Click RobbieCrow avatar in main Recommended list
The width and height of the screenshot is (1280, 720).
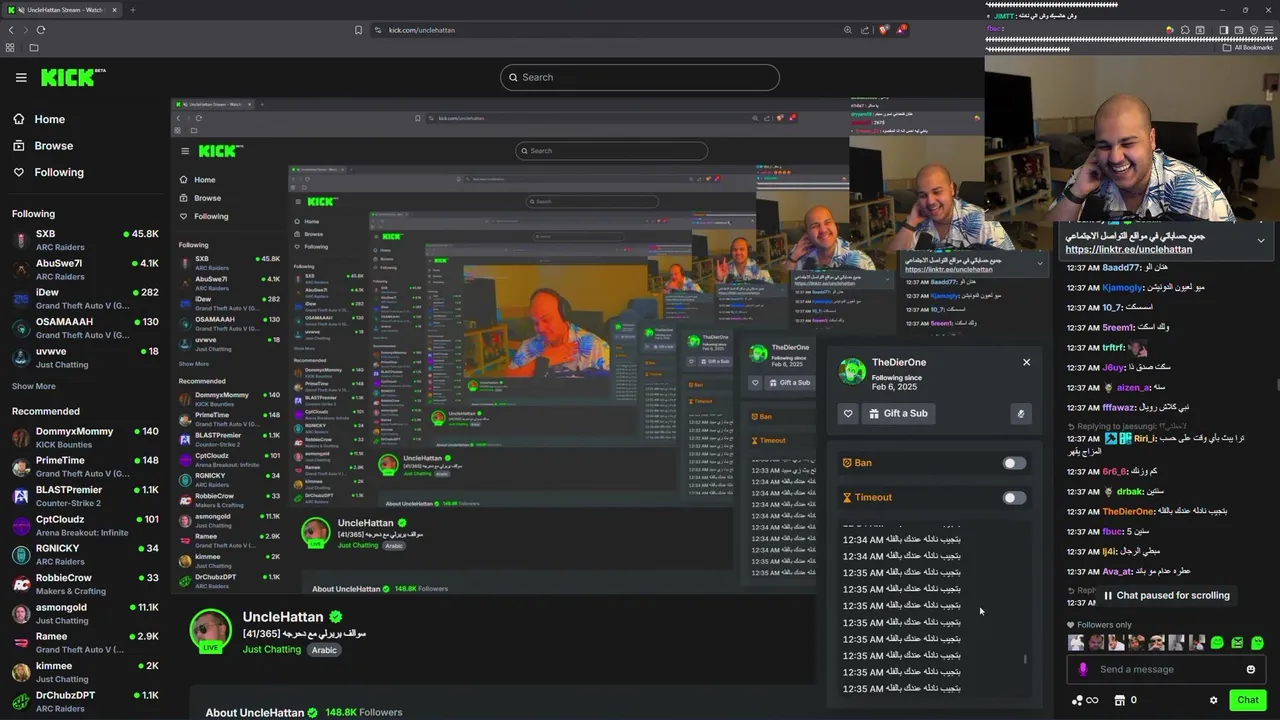point(20,584)
